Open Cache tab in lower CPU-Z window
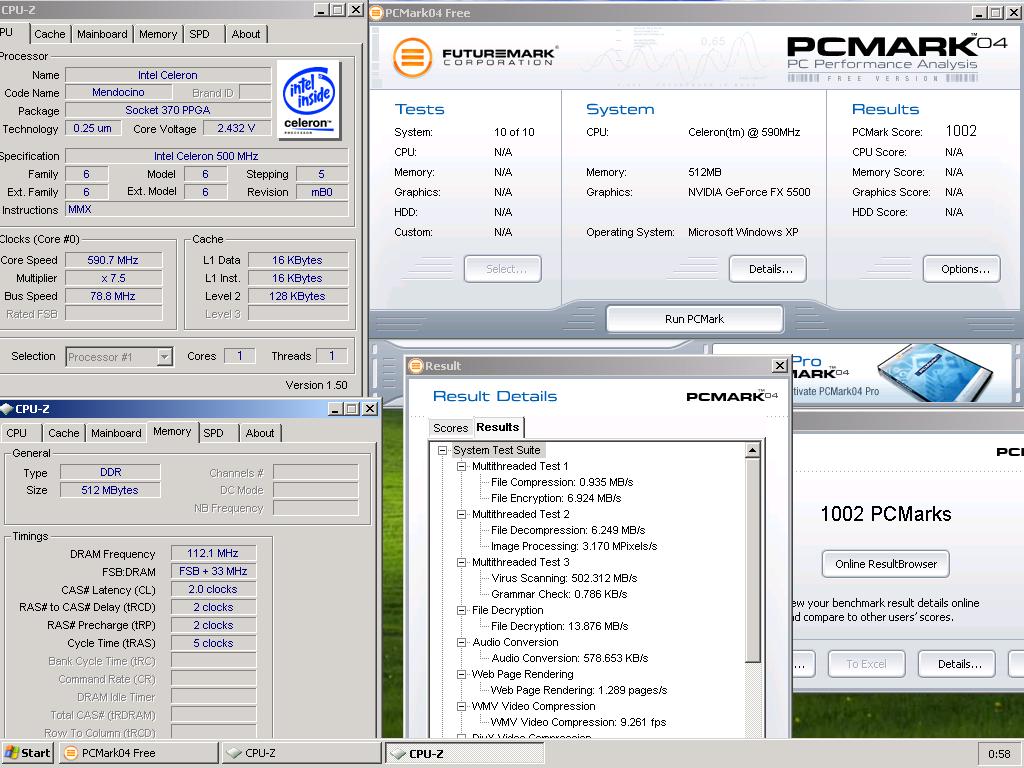The width and height of the screenshot is (1024, 768). coord(63,432)
